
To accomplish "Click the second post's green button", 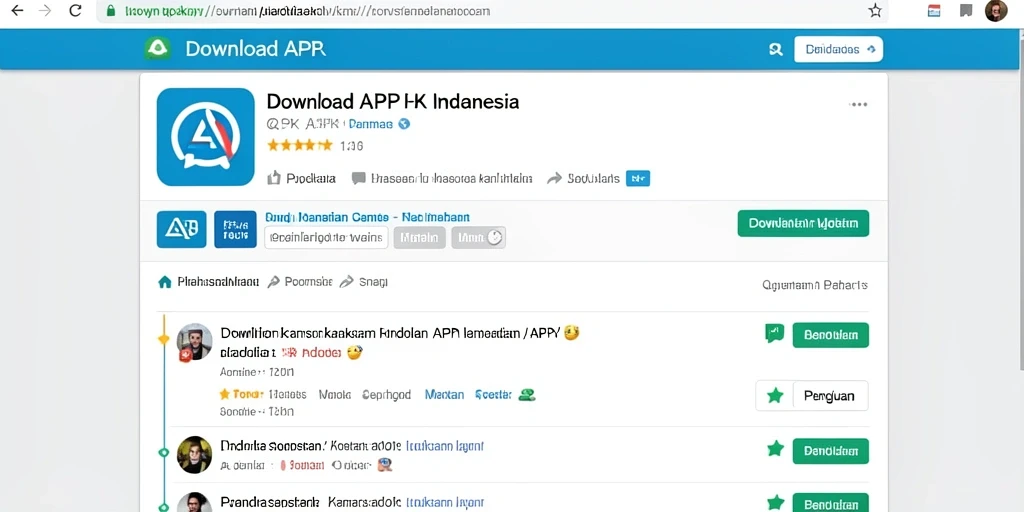I will (831, 451).
